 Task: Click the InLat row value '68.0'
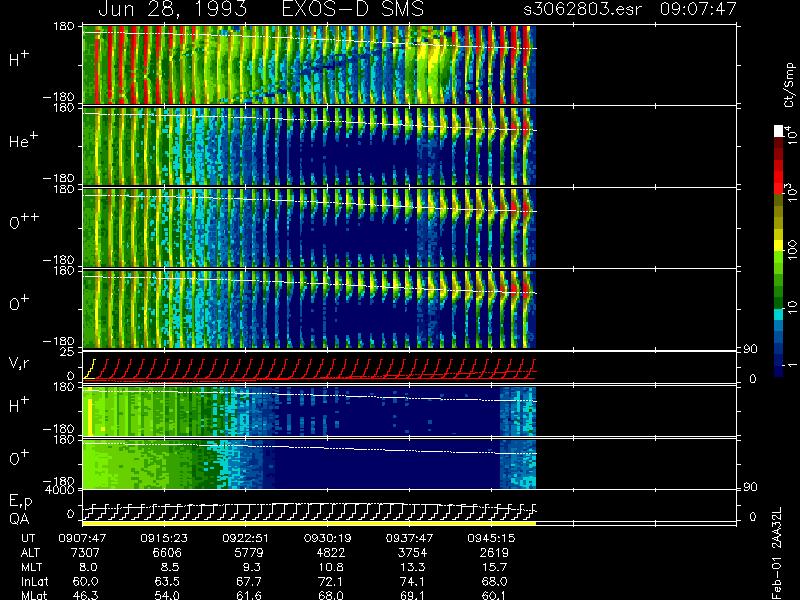494,581
